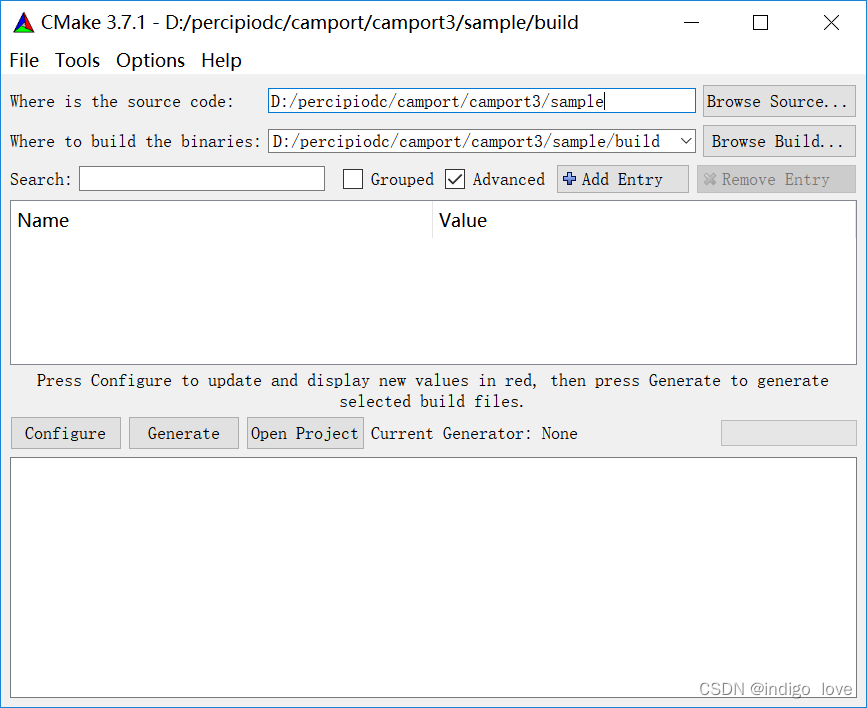The height and width of the screenshot is (708, 867).
Task: Click the CMake logo icon in title bar
Action: click(24, 23)
